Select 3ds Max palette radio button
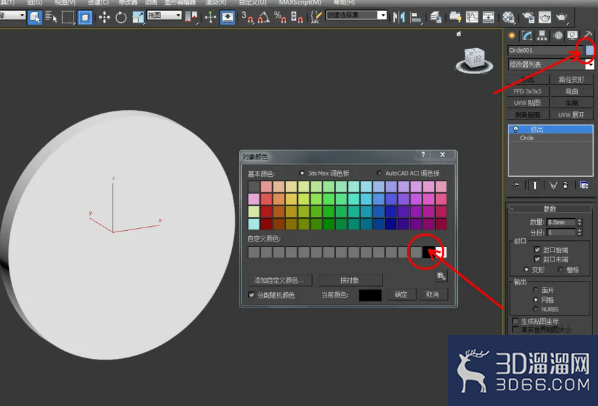 click(302, 173)
